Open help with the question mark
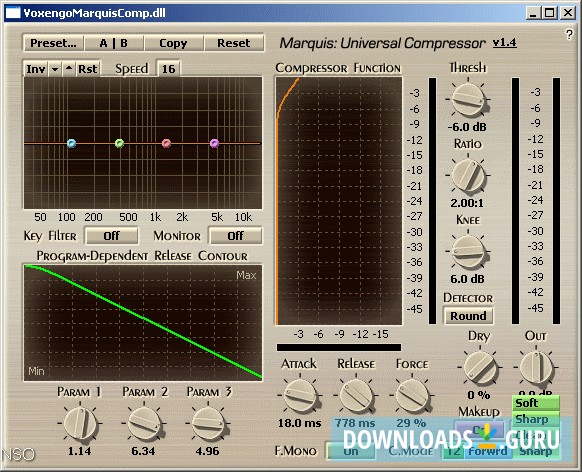 tap(569, 35)
